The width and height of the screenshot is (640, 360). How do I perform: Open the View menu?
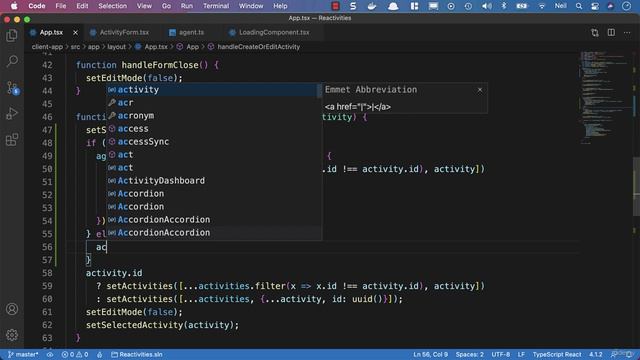[x=144, y=6]
